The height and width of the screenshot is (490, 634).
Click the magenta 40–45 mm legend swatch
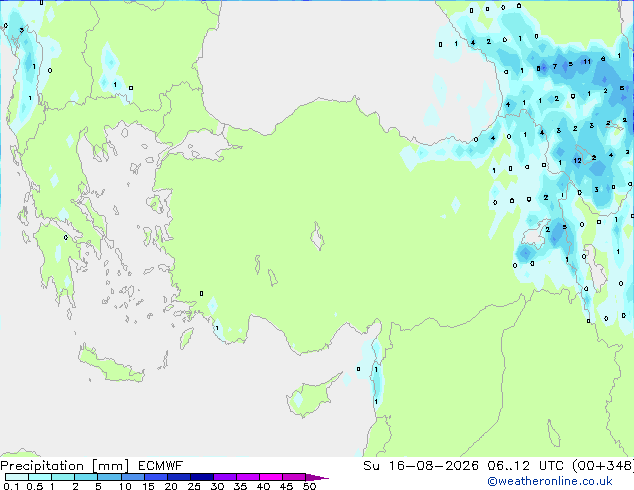click(271, 477)
